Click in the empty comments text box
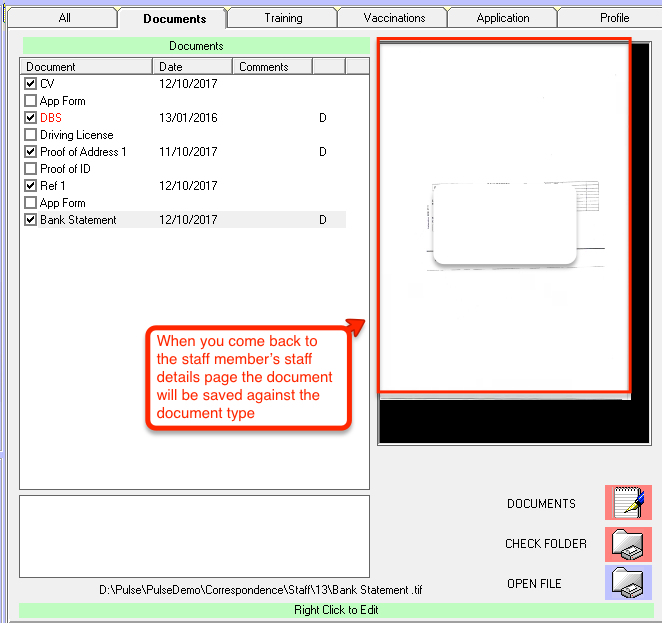 point(194,536)
